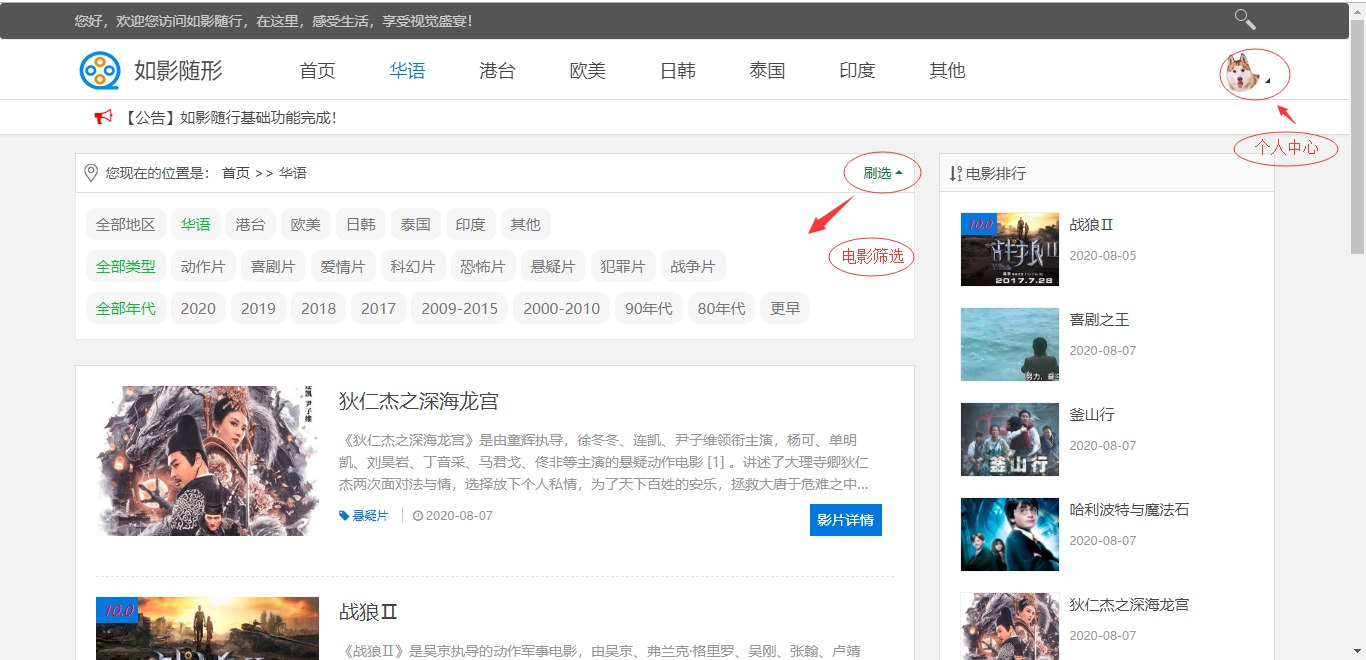Select the 全部年代 year filter
The height and width of the screenshot is (660, 1366).
click(126, 308)
